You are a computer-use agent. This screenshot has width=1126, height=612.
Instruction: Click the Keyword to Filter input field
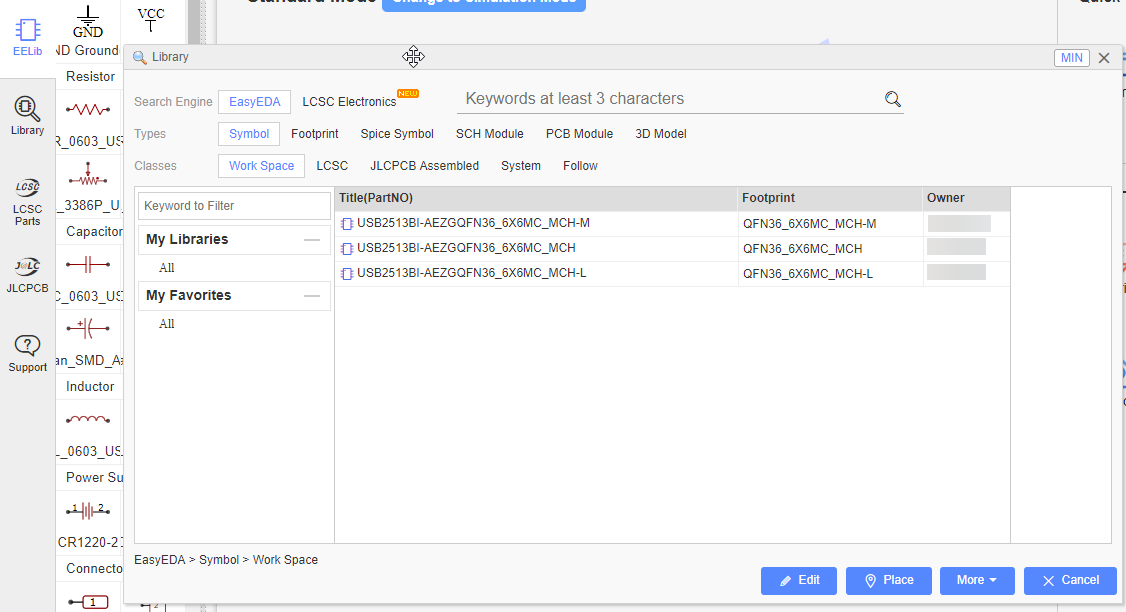click(234, 205)
